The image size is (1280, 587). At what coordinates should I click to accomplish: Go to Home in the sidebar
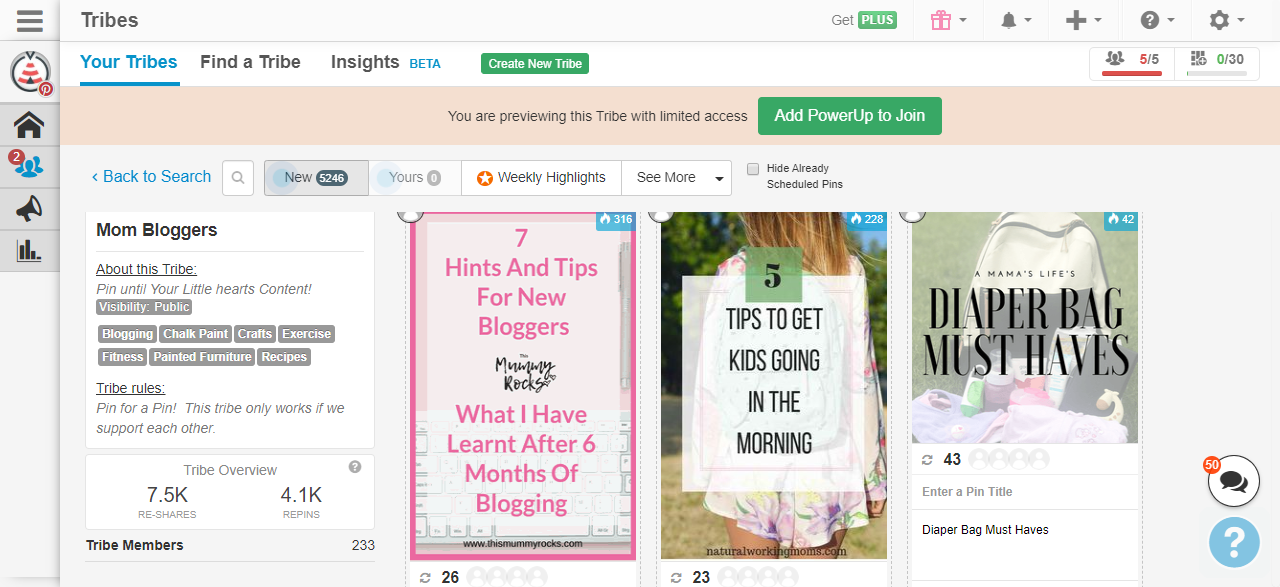[29, 125]
